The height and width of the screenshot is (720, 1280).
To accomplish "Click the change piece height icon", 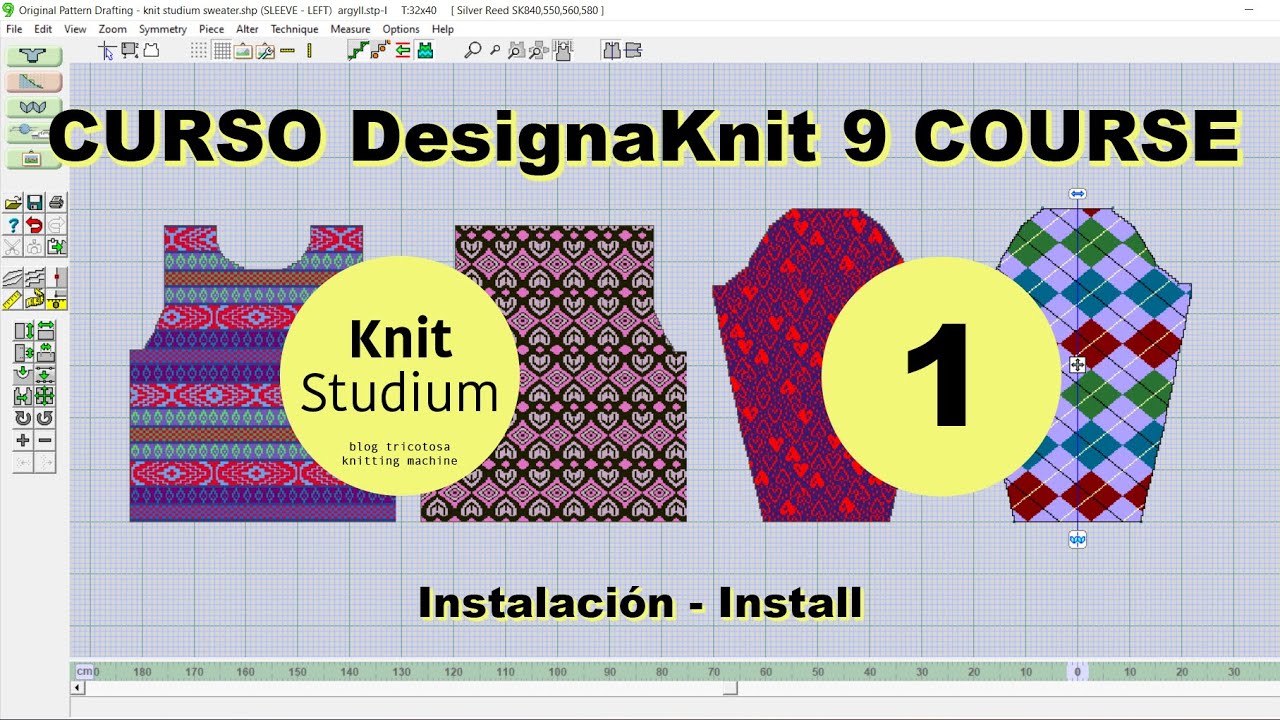I will pos(23,329).
